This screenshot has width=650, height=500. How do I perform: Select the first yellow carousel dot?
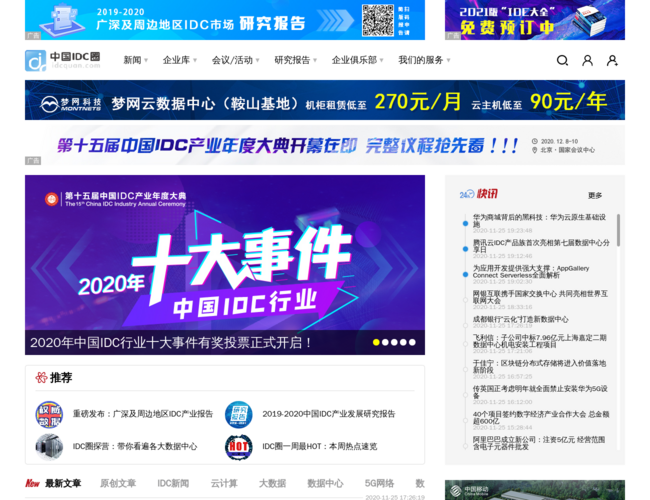[x=376, y=342]
